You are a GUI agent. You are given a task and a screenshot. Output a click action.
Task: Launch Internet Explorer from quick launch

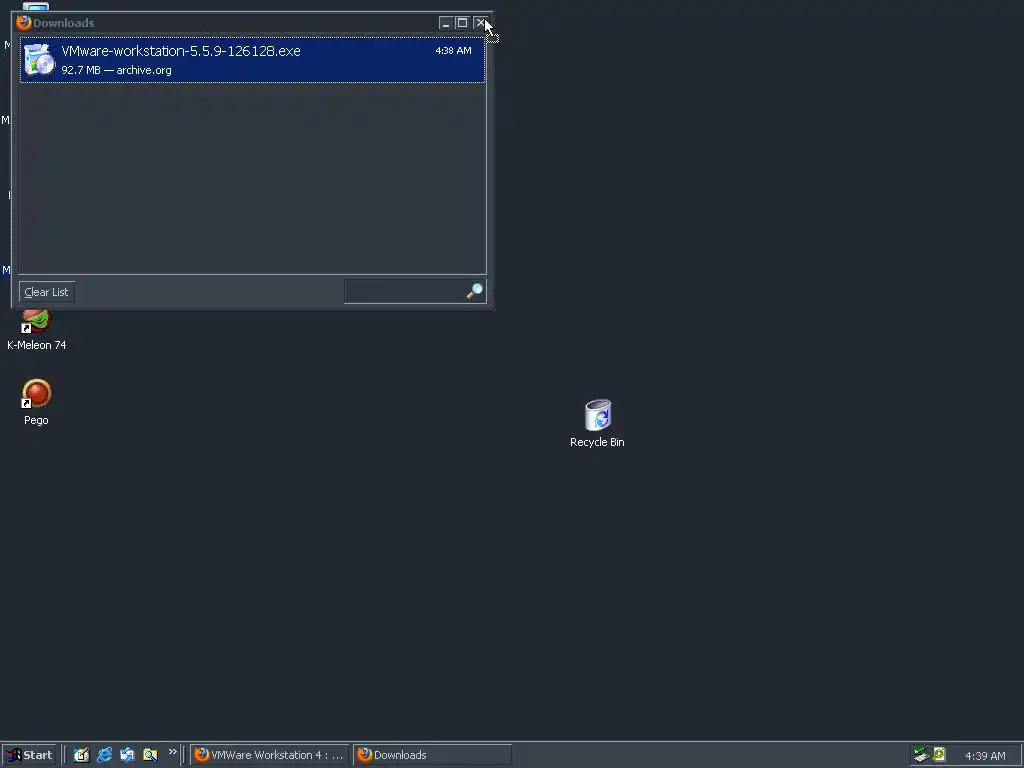[x=104, y=755]
